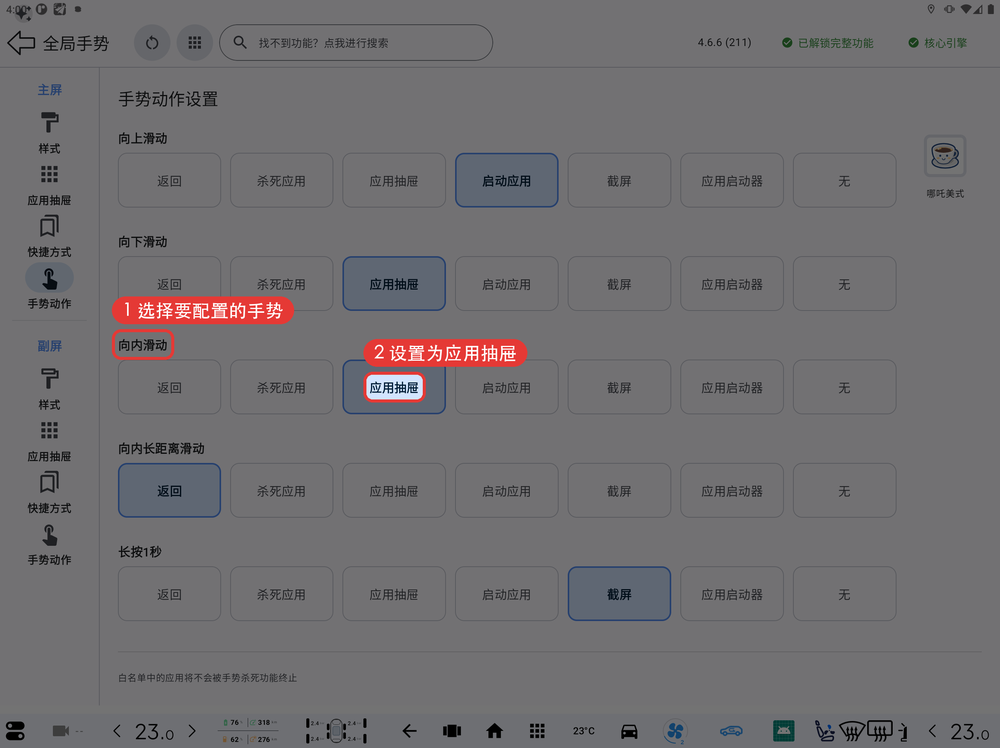This screenshot has width=1000, height=748.
Task: Set 长按1秒 to 返回
Action: coord(169,594)
